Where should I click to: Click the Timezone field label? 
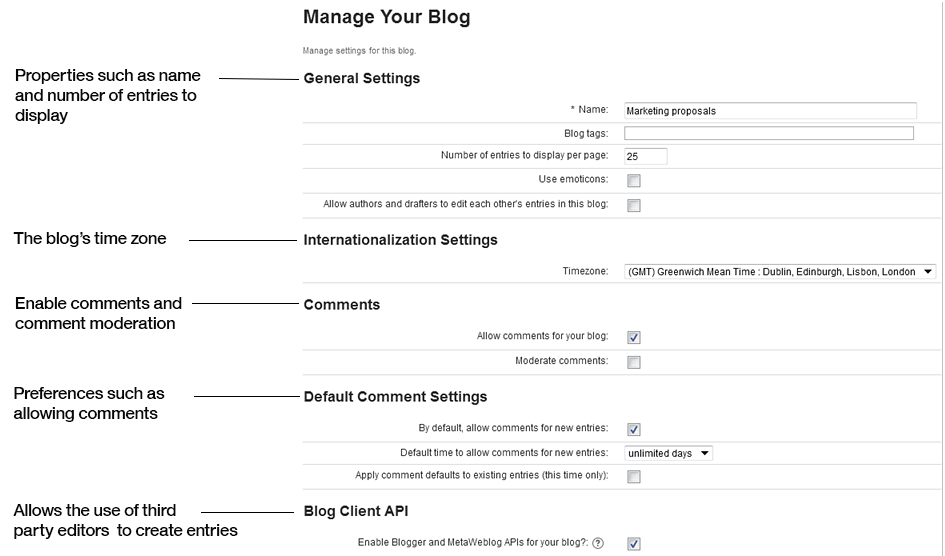tap(585, 271)
